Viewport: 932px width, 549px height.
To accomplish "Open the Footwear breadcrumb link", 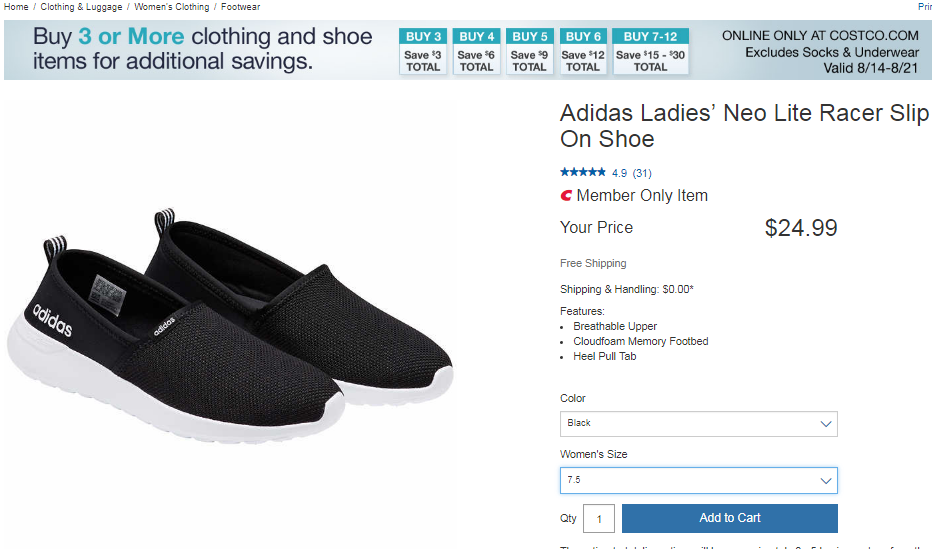I will click(241, 7).
